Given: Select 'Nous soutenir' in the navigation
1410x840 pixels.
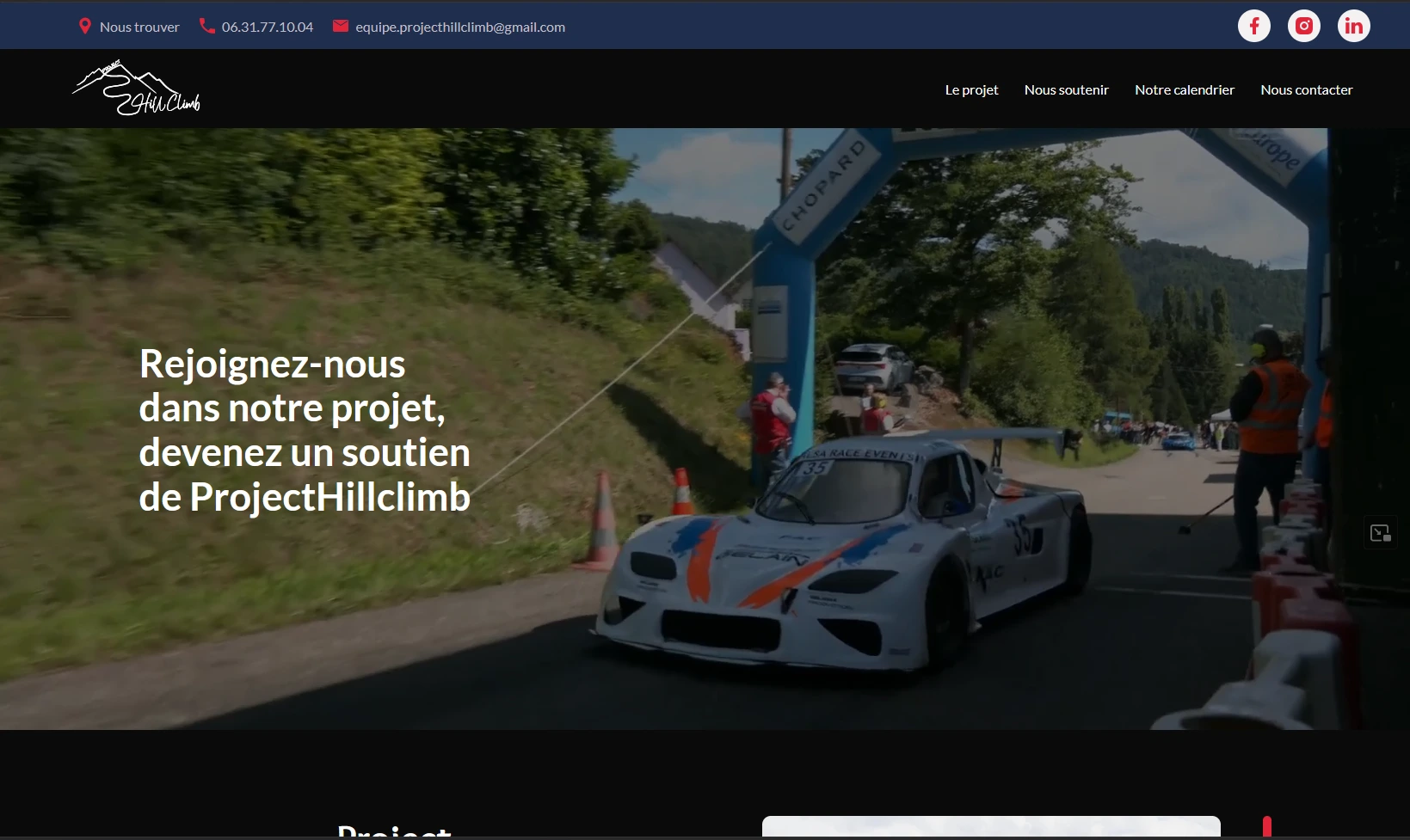Looking at the screenshot, I should [x=1066, y=89].
